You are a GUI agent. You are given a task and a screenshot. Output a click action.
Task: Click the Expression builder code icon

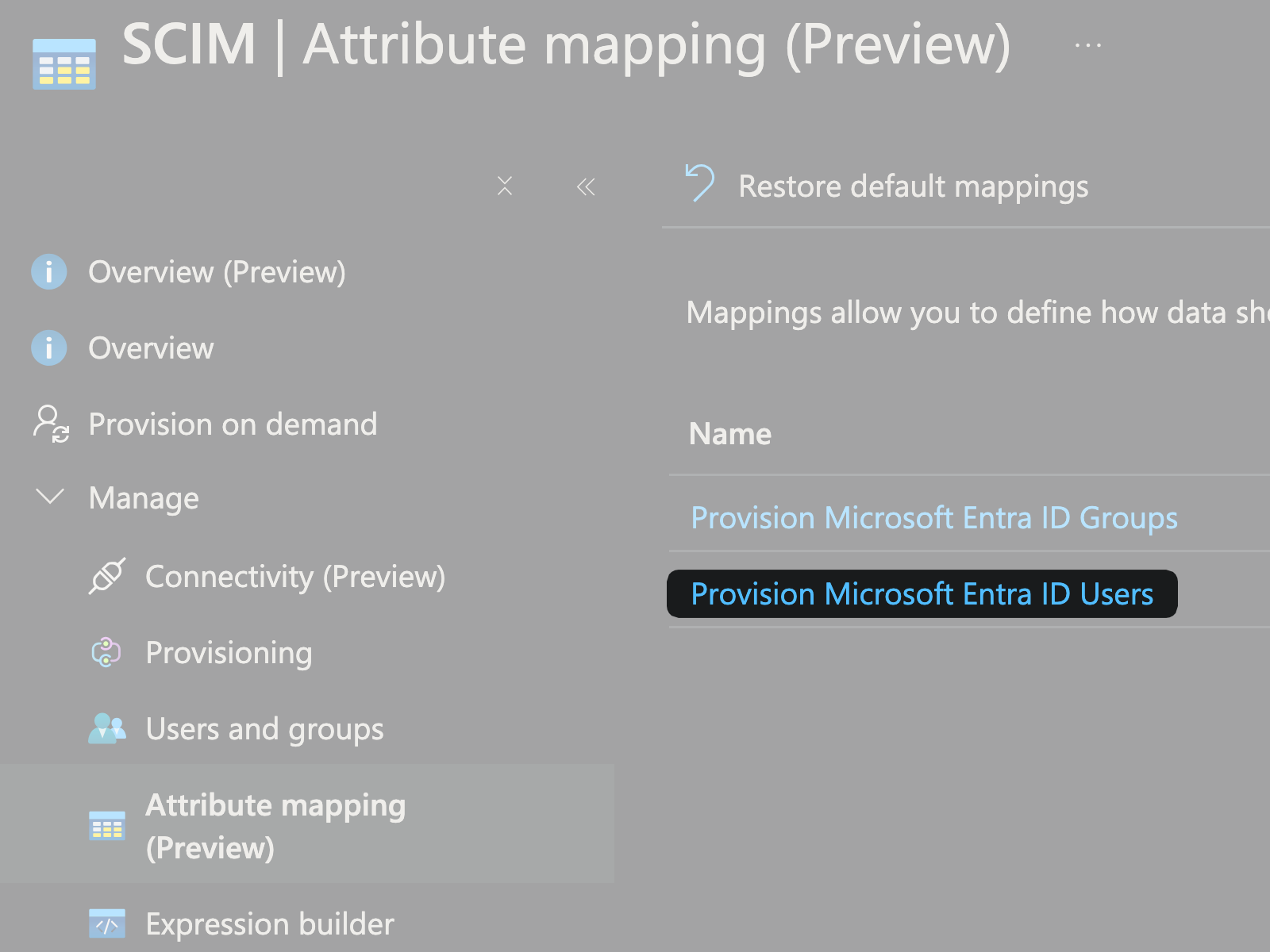[x=107, y=923]
